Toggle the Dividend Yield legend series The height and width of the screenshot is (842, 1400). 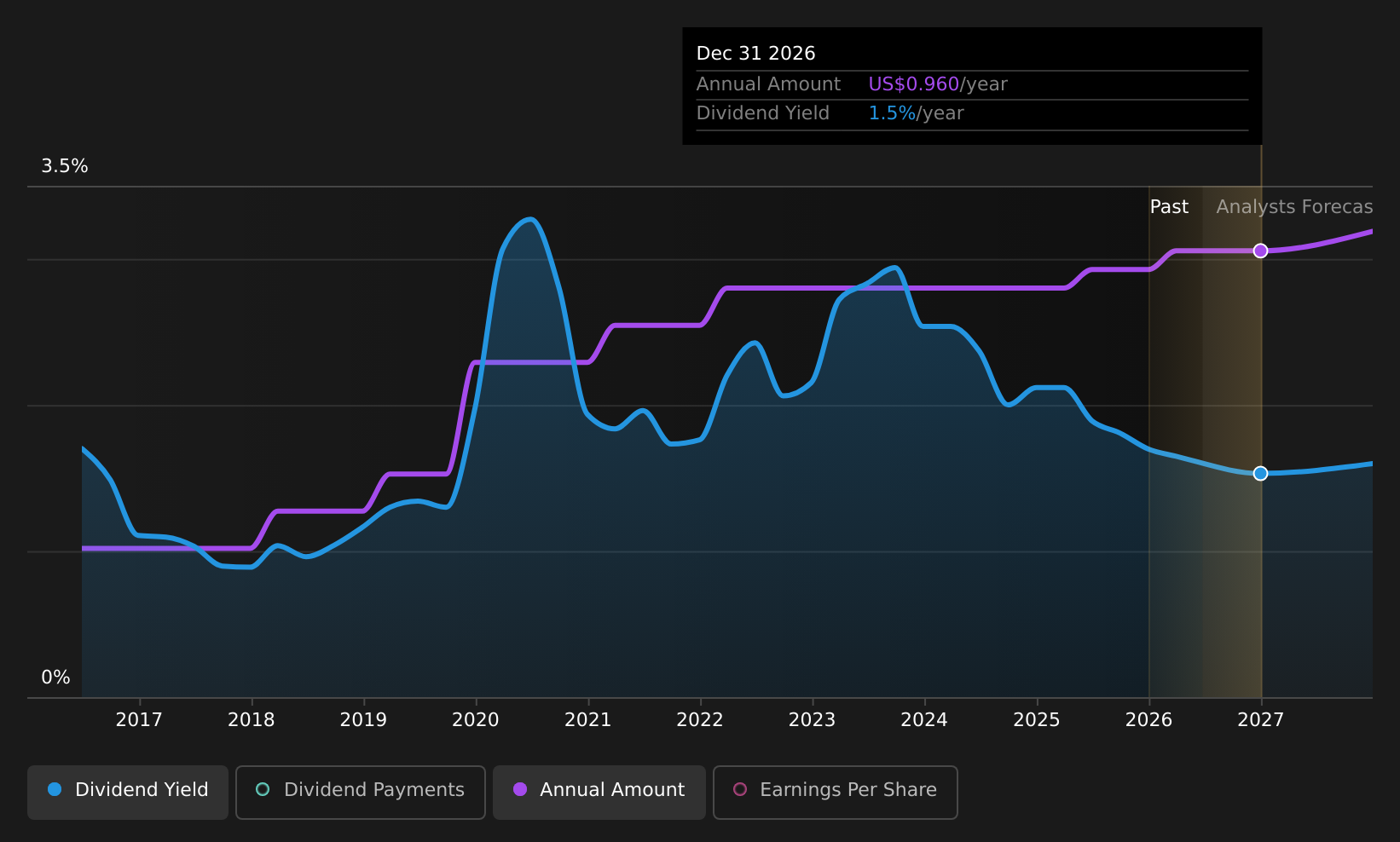pyautogui.click(x=128, y=793)
